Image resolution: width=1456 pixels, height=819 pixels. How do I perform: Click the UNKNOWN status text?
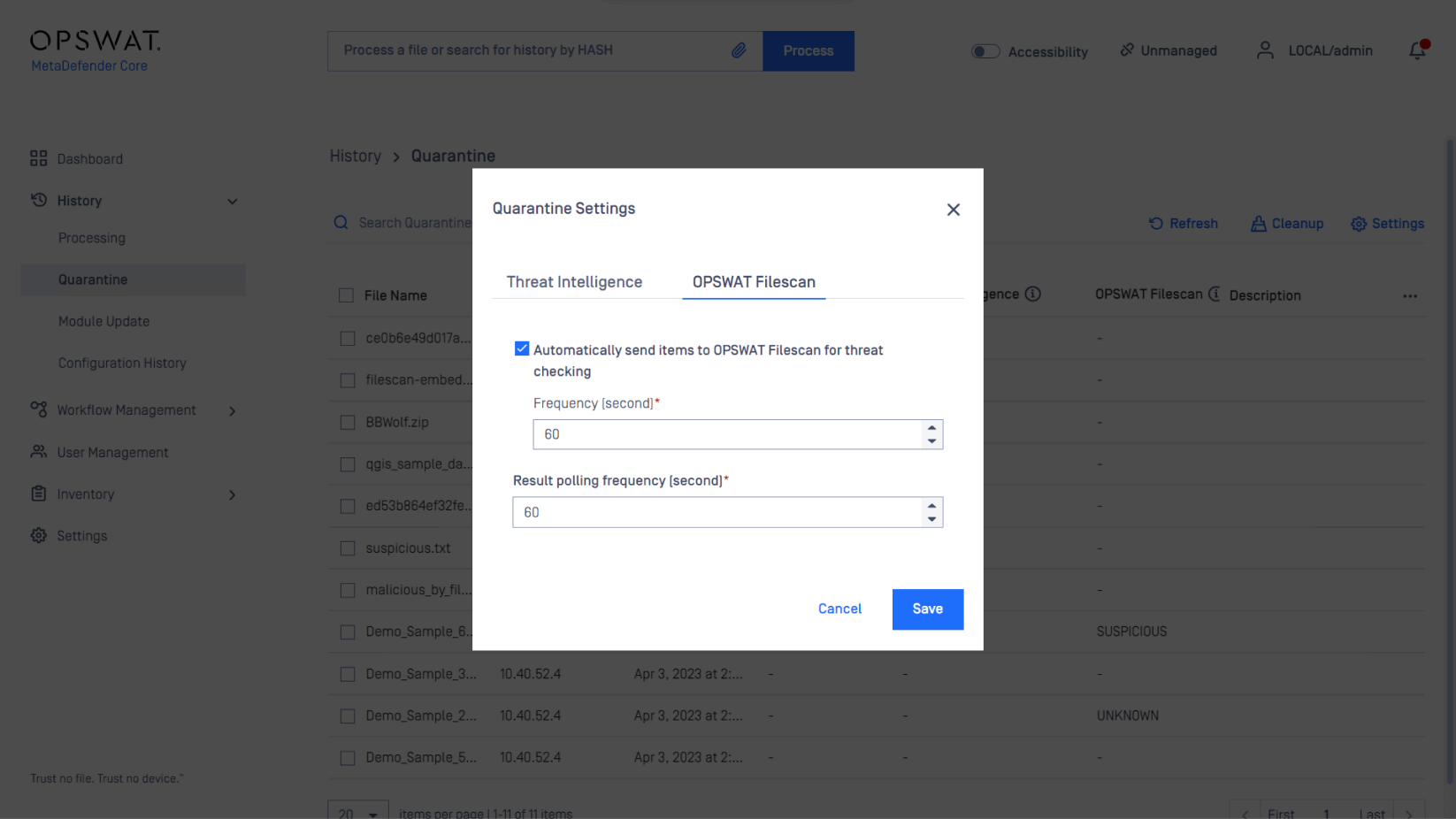point(1127,716)
